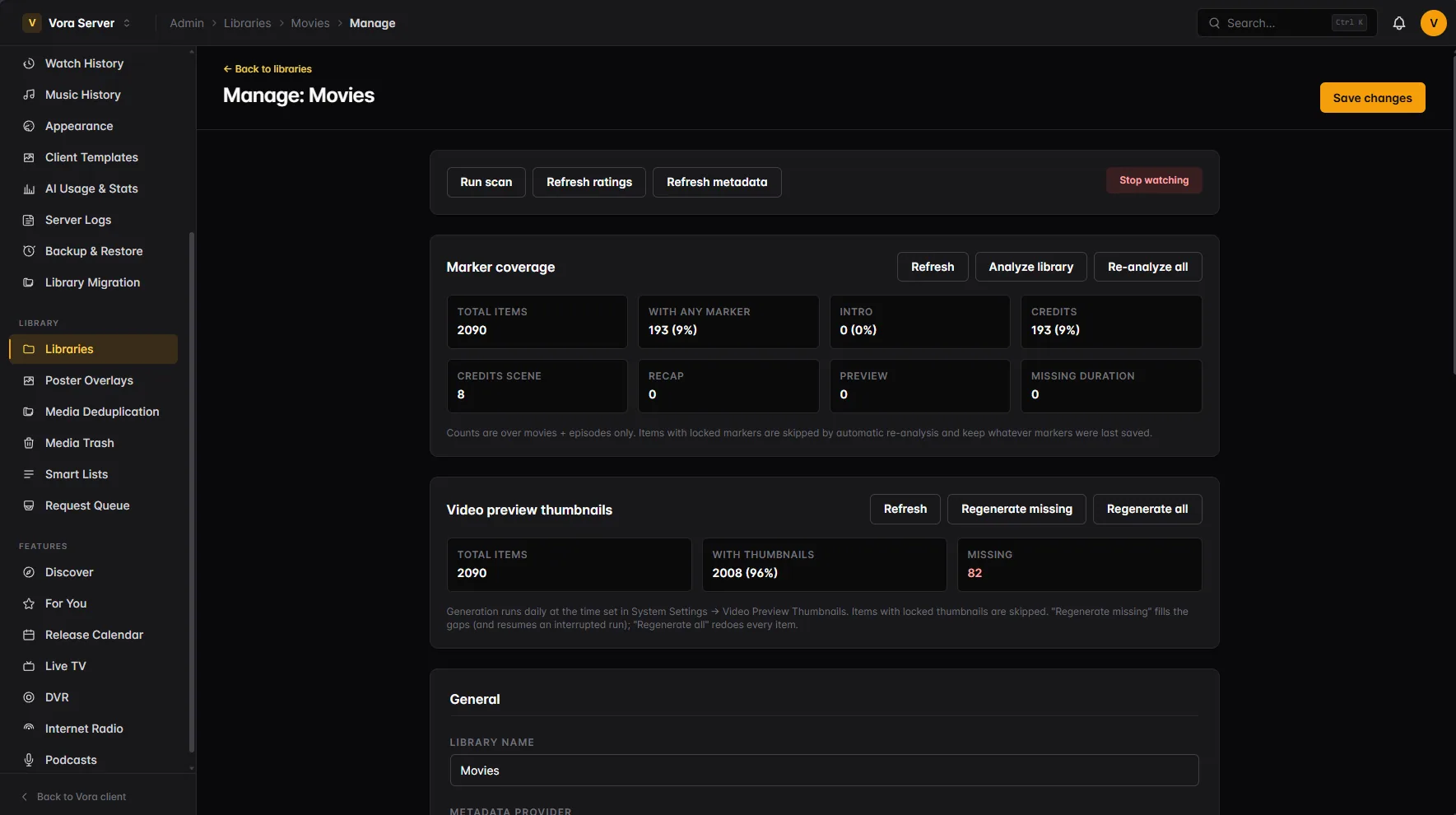Viewport: 1456px width, 815px height.
Task: Click Re-analyze all button
Action: 1147,267
